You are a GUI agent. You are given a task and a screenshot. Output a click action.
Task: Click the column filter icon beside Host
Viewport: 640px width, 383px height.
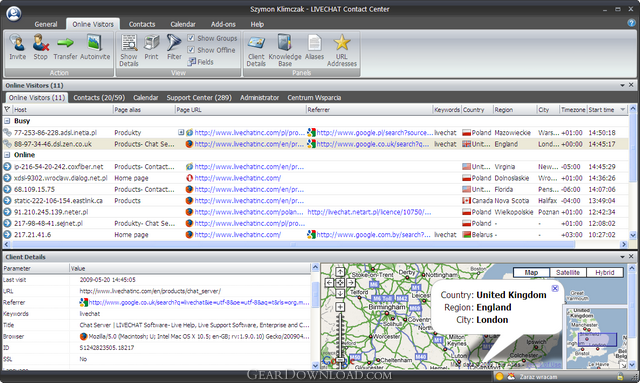pos(7,109)
